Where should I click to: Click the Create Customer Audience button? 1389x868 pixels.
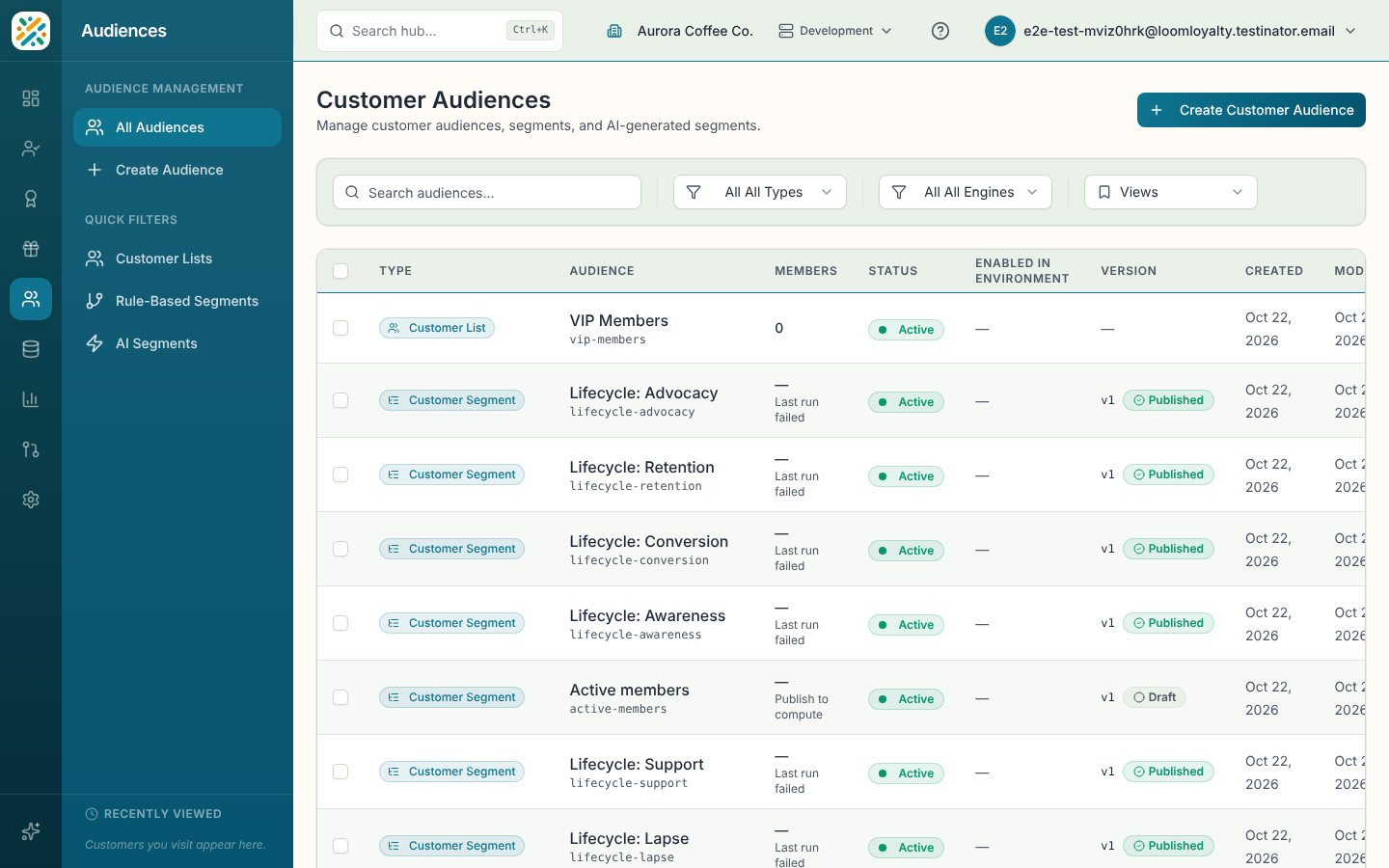1251,110
